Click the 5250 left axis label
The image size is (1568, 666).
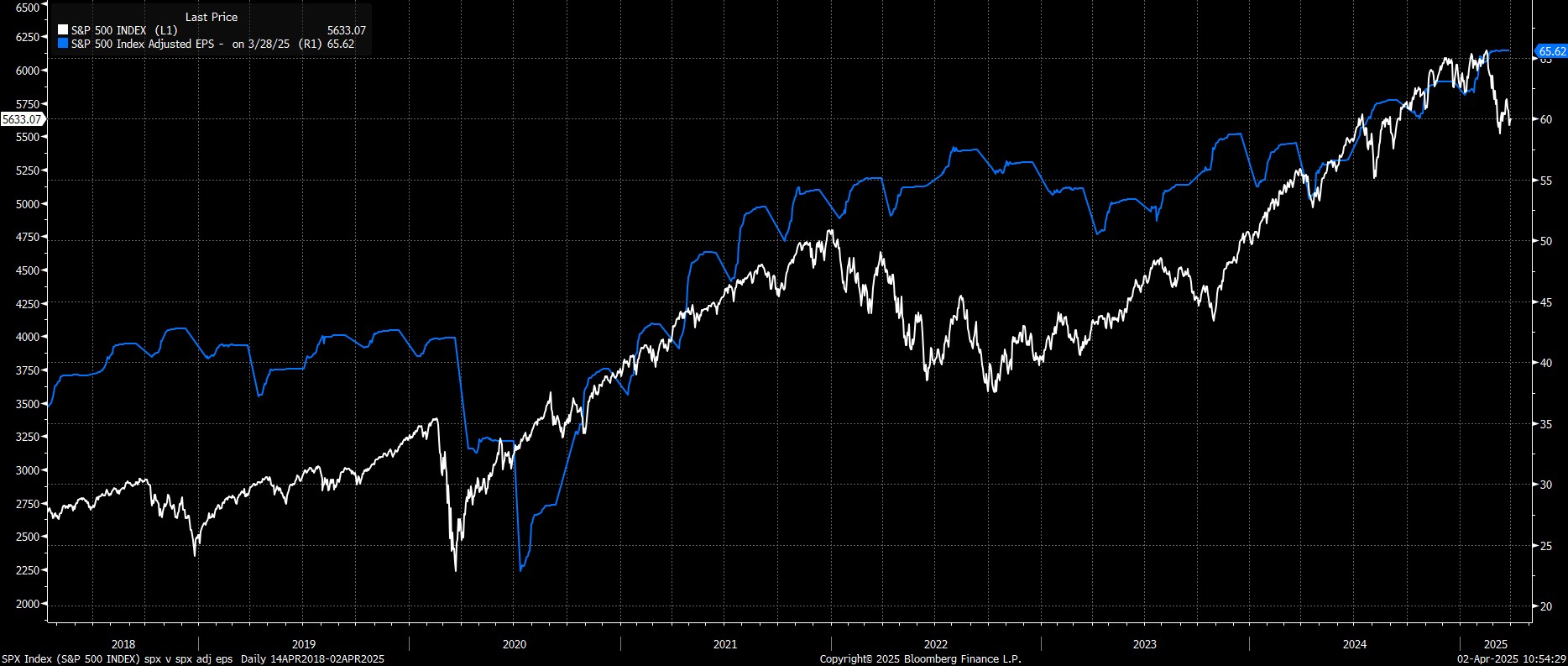[27, 170]
